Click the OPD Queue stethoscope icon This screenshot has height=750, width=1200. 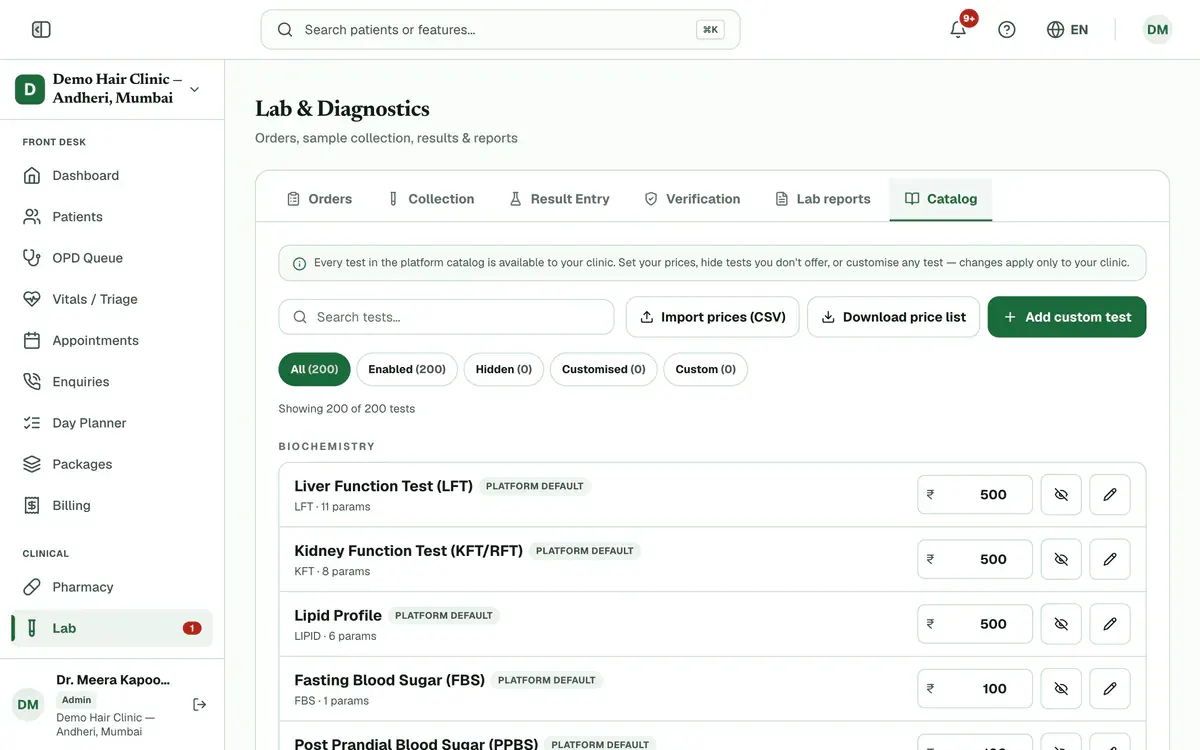(x=32, y=258)
